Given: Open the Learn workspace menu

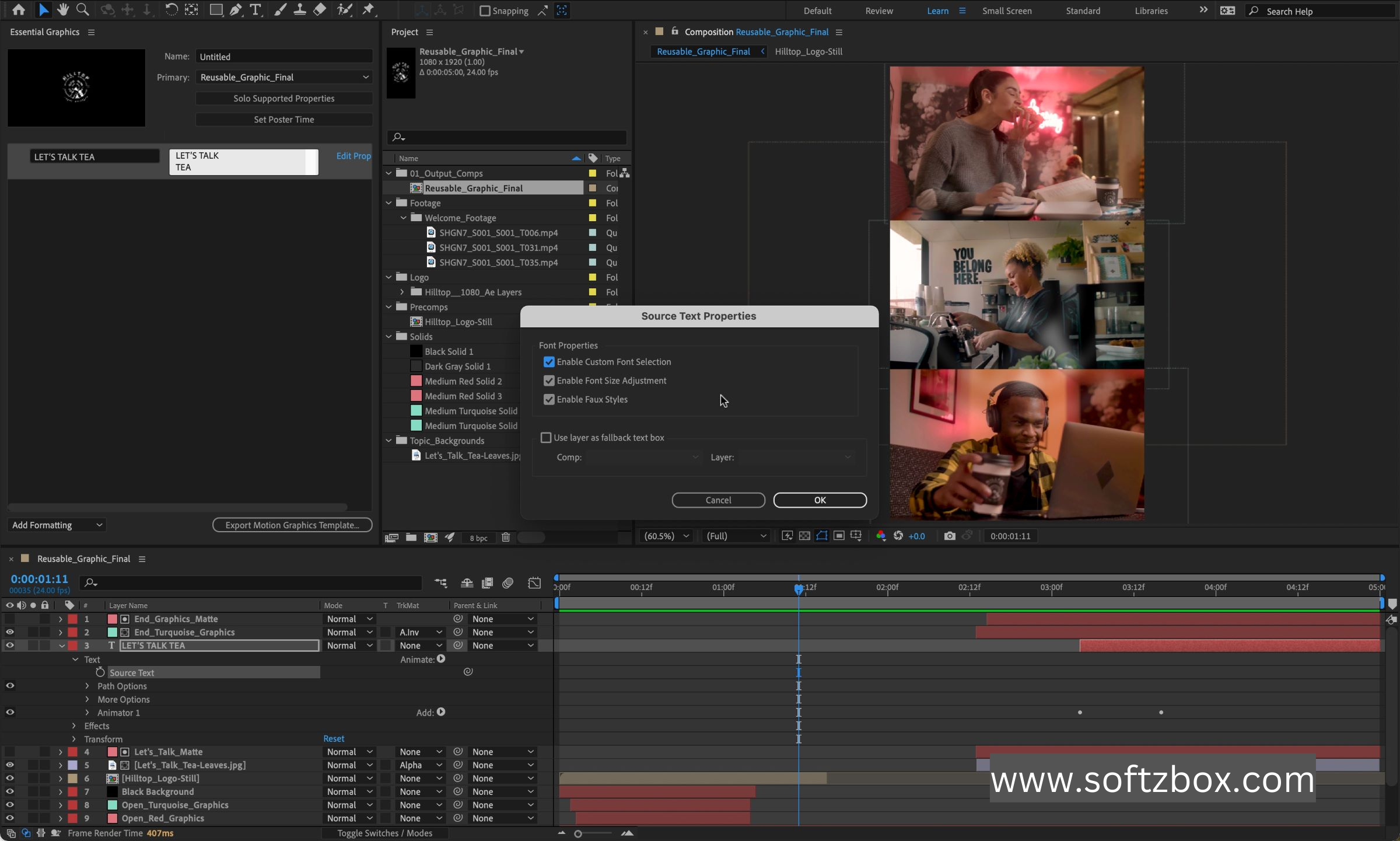Looking at the screenshot, I should [x=960, y=10].
